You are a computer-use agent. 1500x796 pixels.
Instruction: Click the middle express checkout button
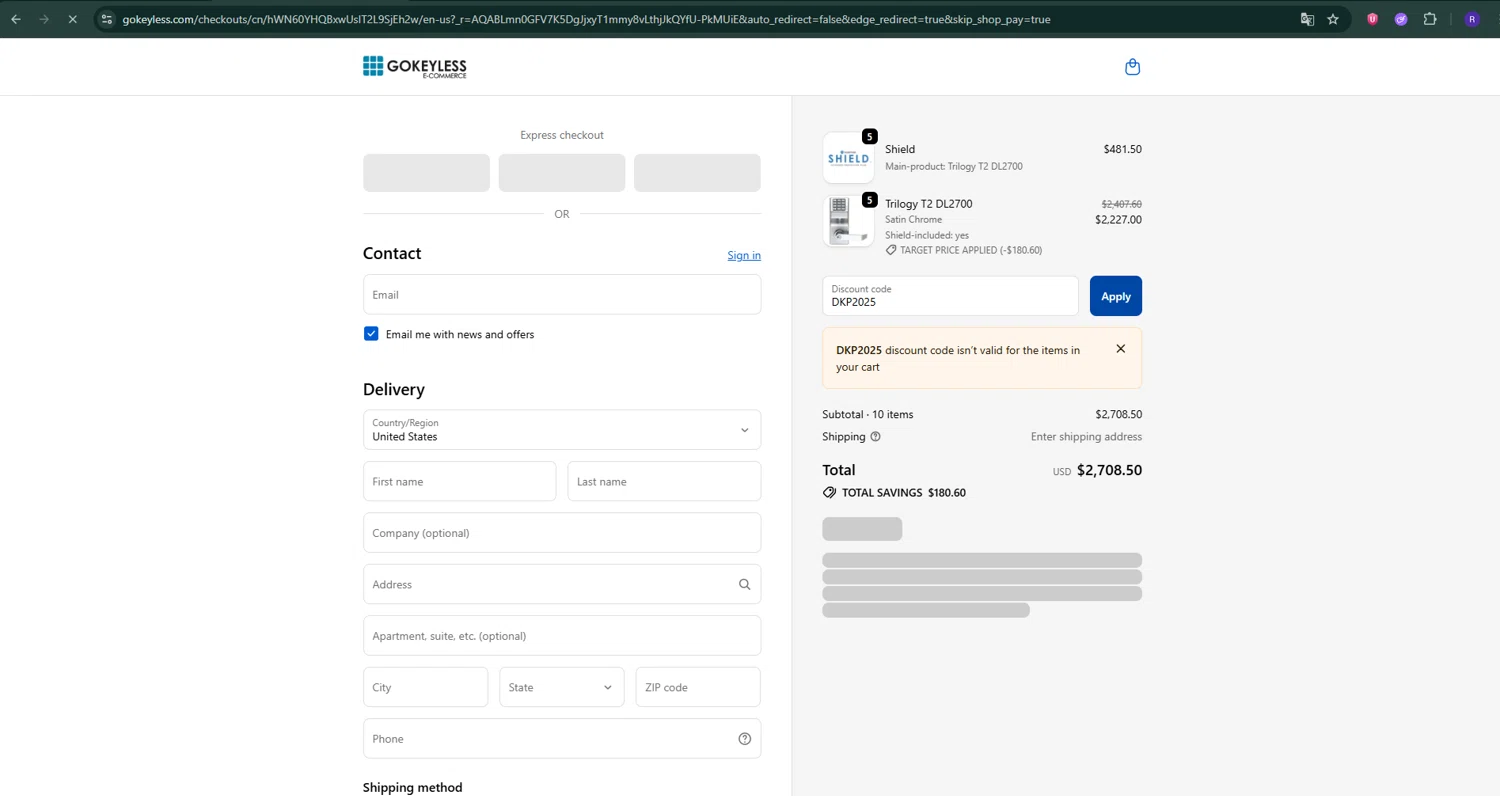(562, 173)
